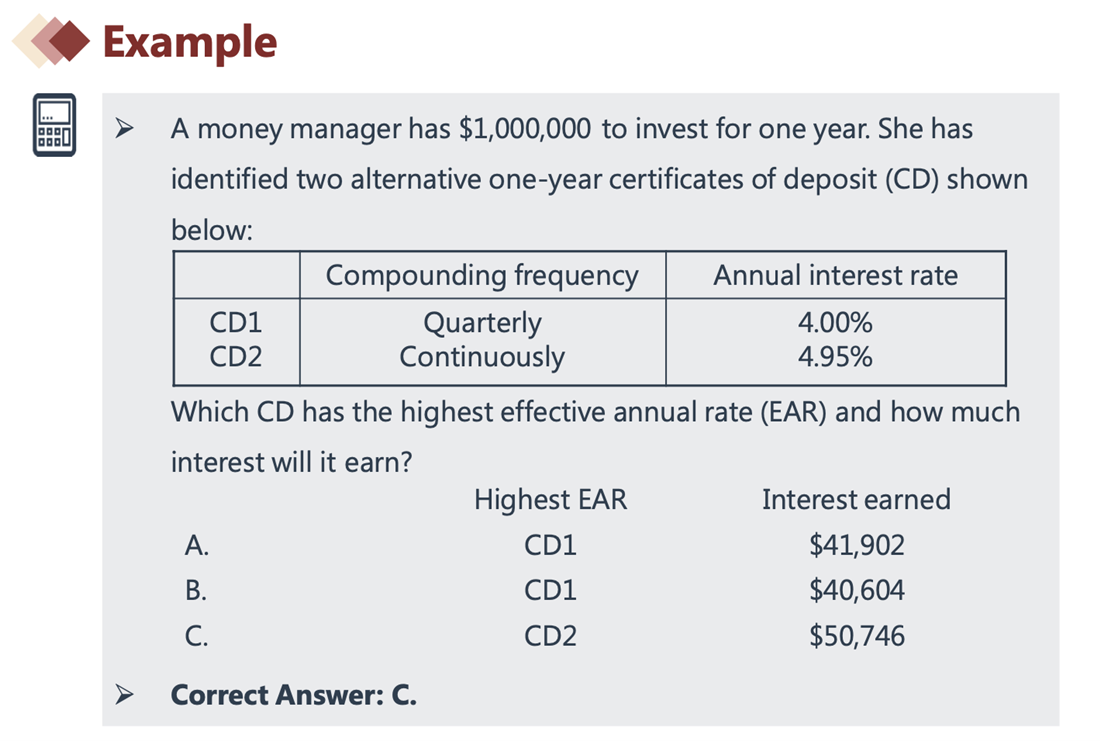The height and width of the screenshot is (741, 1100).
Task: Click the arrow bullet before the question text
Action: point(124,128)
